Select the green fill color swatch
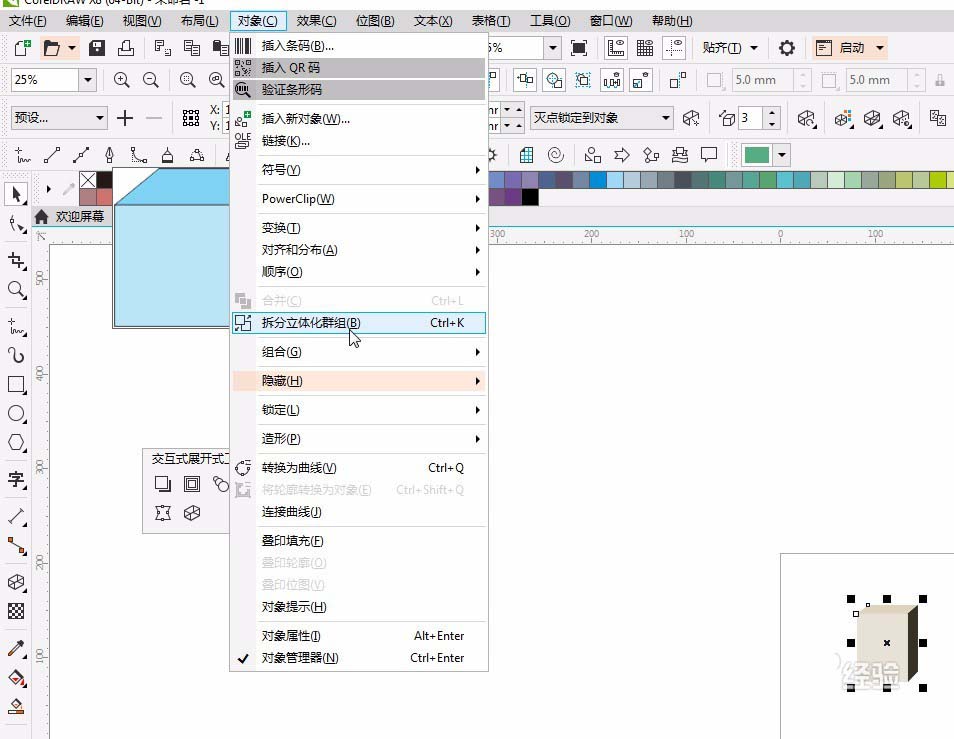 [x=756, y=155]
